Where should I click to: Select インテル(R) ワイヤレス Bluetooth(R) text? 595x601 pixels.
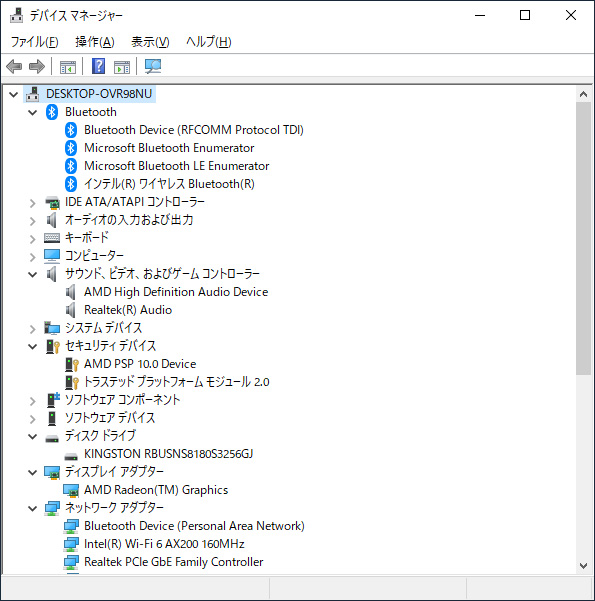169,184
